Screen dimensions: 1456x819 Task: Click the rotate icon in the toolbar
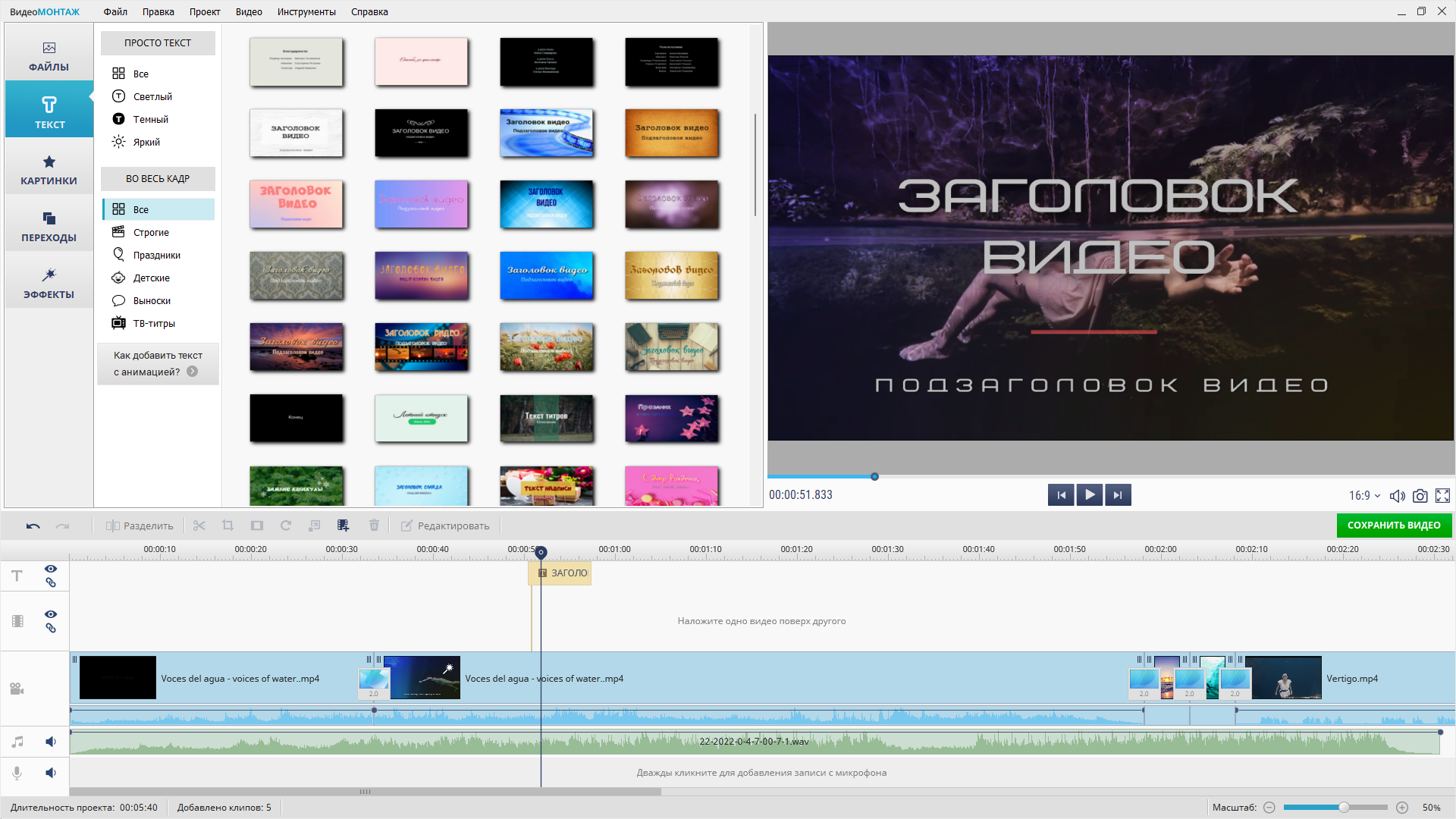point(286,526)
